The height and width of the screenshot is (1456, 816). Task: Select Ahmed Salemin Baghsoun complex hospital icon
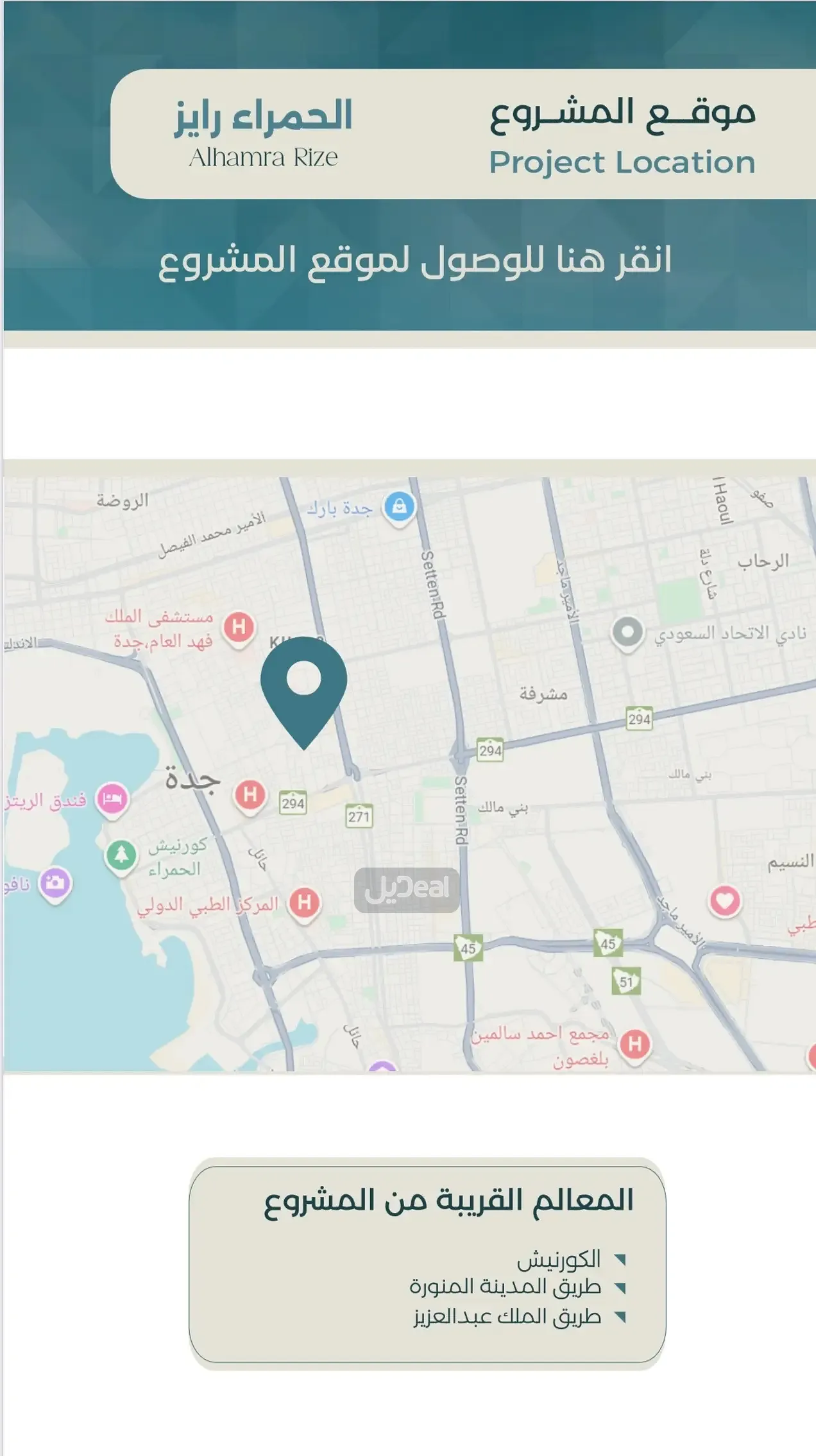(x=634, y=1044)
